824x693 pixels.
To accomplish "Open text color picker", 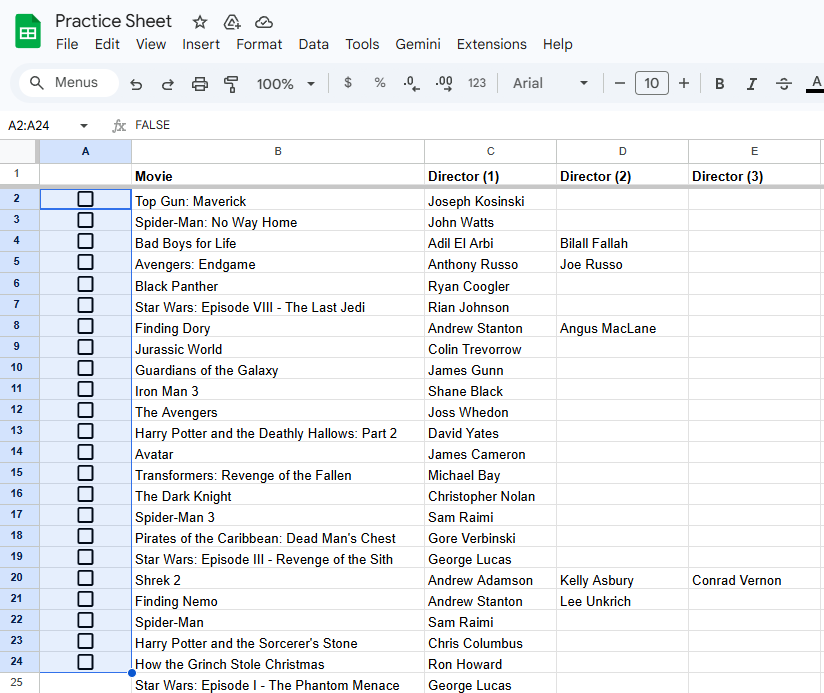I will coord(816,84).
